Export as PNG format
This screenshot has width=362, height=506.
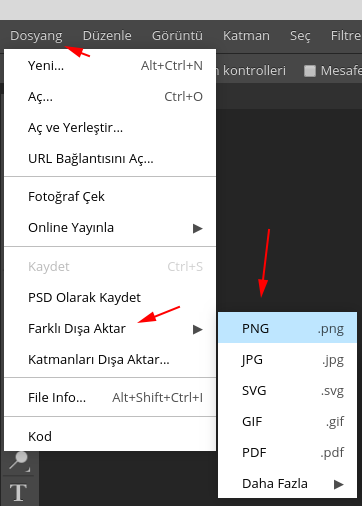coord(287,329)
